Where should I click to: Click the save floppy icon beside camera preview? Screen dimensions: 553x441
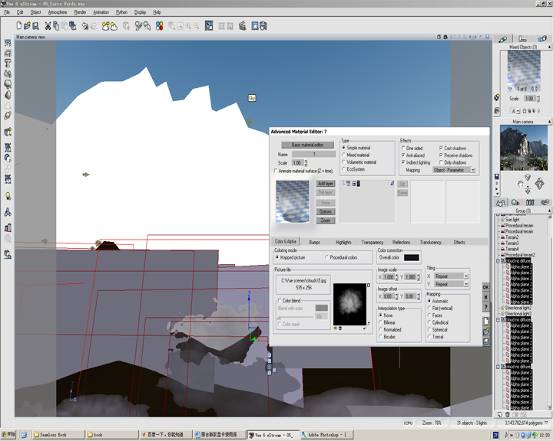pyautogui.click(x=497, y=176)
